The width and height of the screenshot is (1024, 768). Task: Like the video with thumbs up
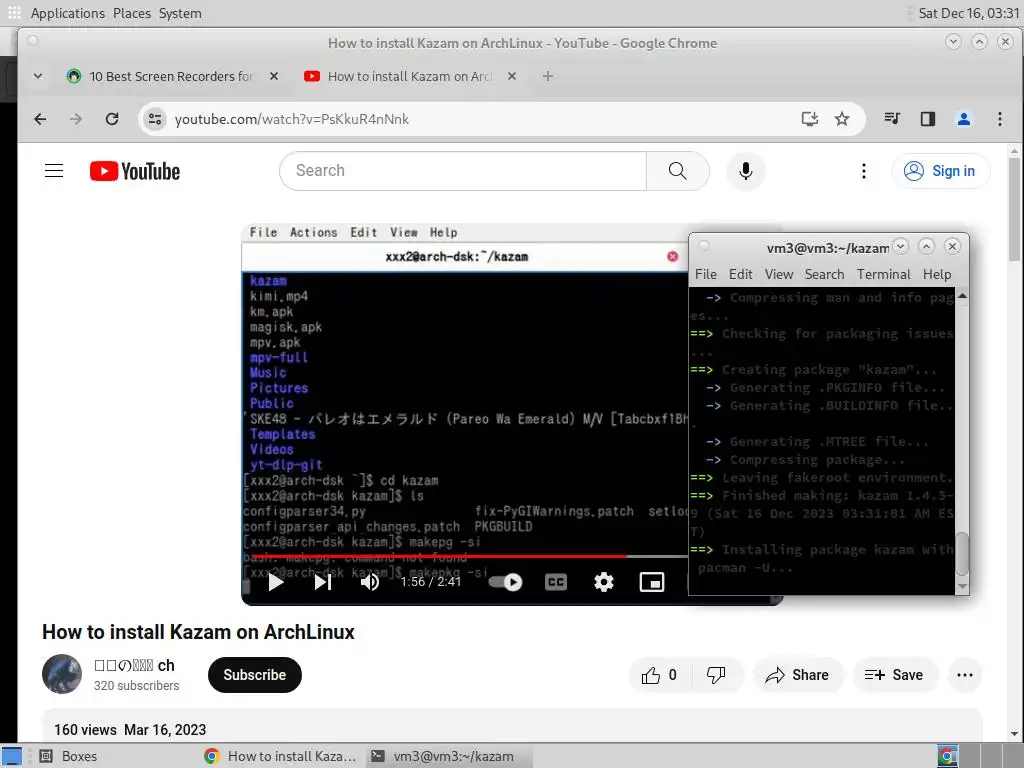click(658, 675)
